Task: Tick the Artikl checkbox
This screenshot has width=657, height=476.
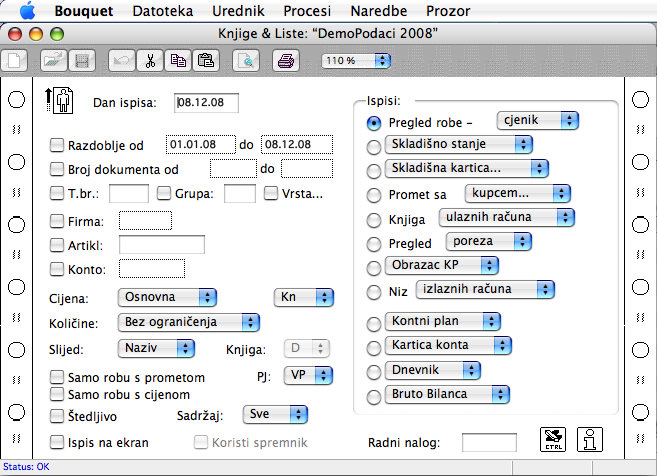Action: click(x=57, y=245)
